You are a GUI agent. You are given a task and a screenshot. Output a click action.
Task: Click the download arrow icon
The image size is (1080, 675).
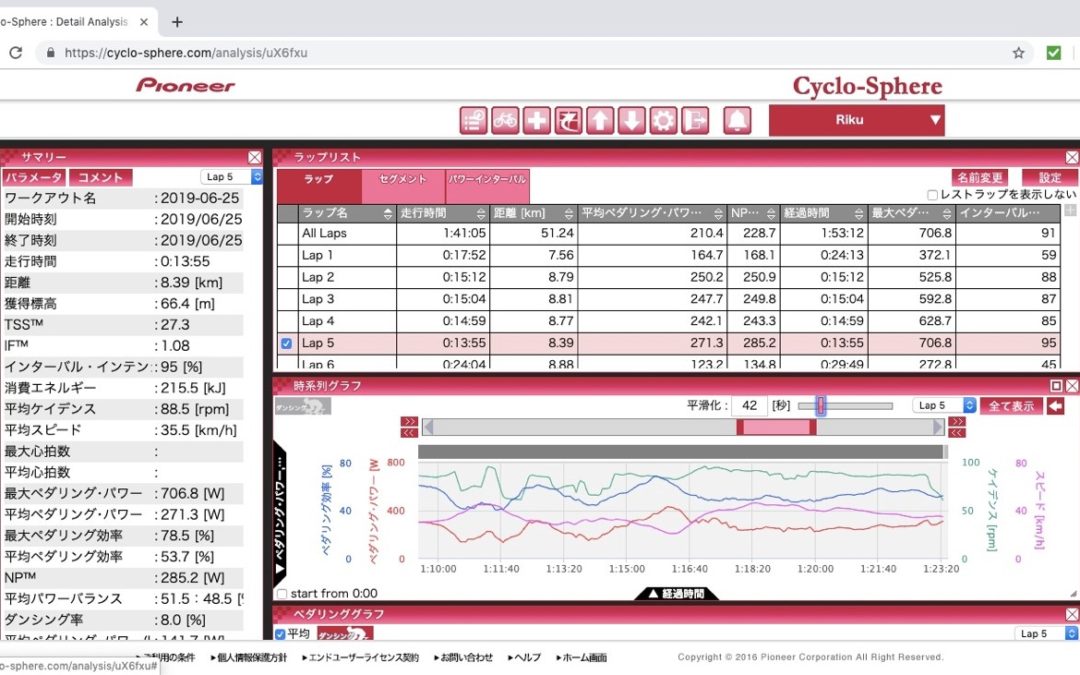coord(631,121)
